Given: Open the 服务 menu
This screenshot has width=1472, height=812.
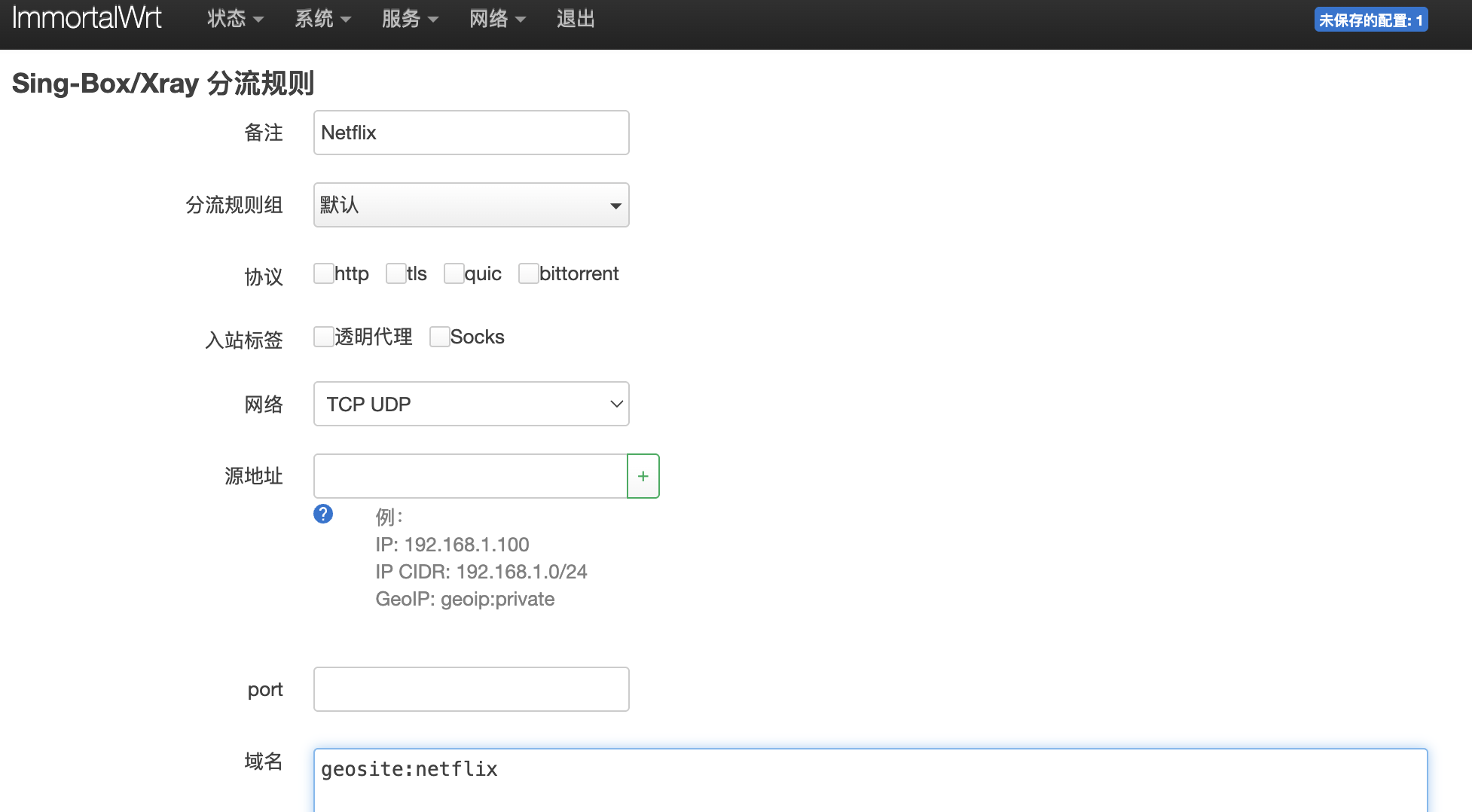Looking at the screenshot, I should pyautogui.click(x=410, y=19).
